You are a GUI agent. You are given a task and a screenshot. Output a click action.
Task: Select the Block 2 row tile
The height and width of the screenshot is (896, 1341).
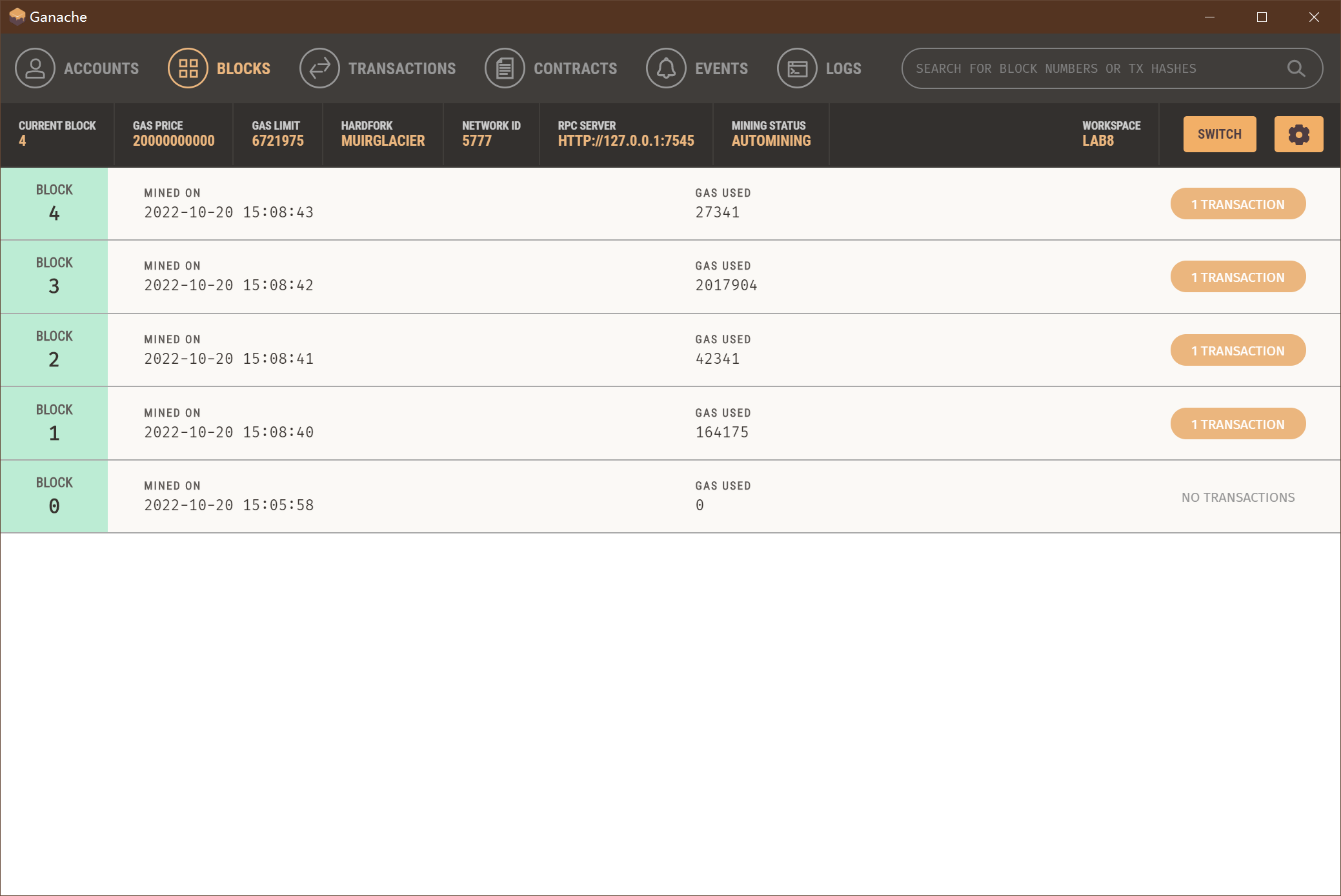(x=54, y=350)
